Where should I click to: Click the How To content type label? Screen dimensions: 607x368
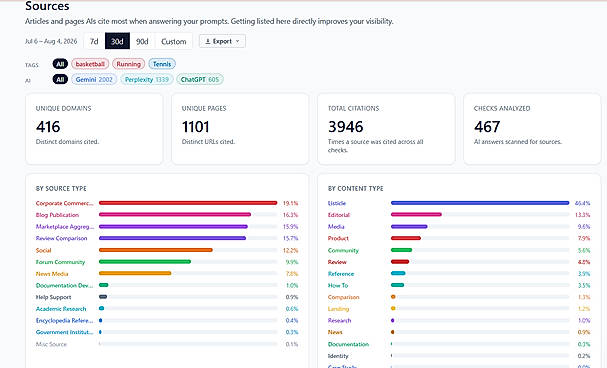pyautogui.click(x=338, y=285)
